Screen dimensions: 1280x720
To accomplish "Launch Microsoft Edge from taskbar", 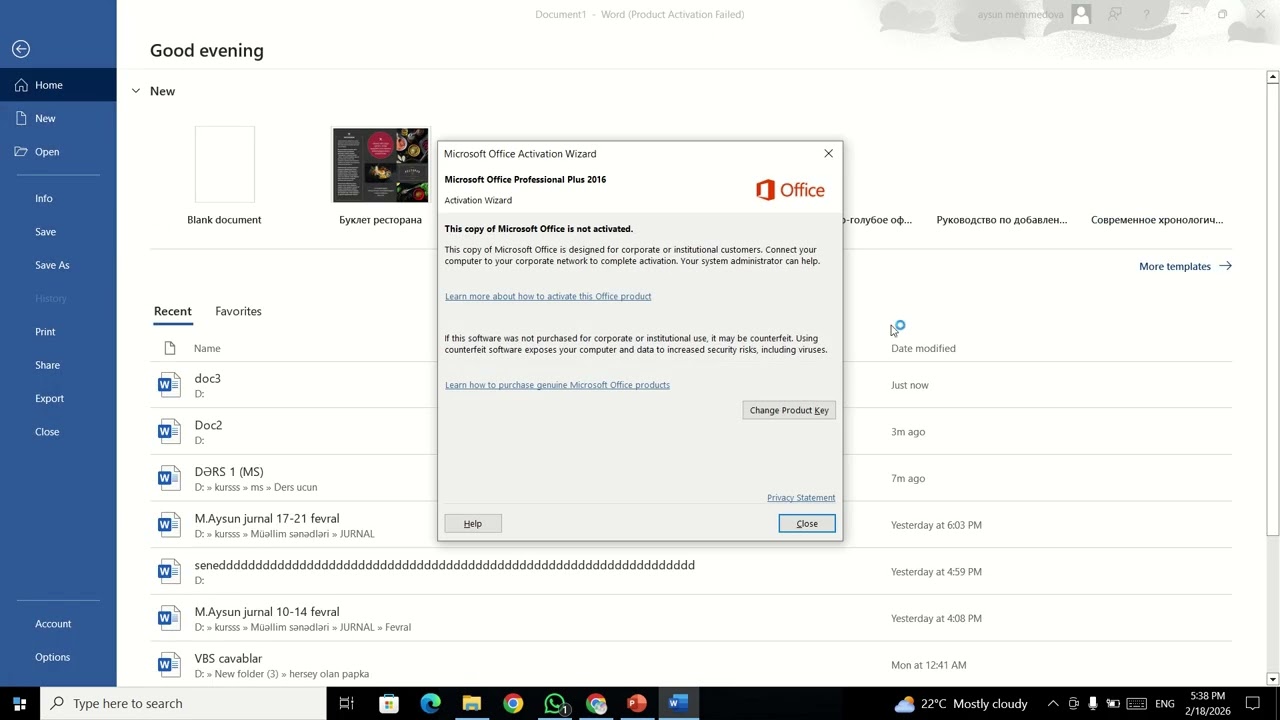I will click(430, 704).
